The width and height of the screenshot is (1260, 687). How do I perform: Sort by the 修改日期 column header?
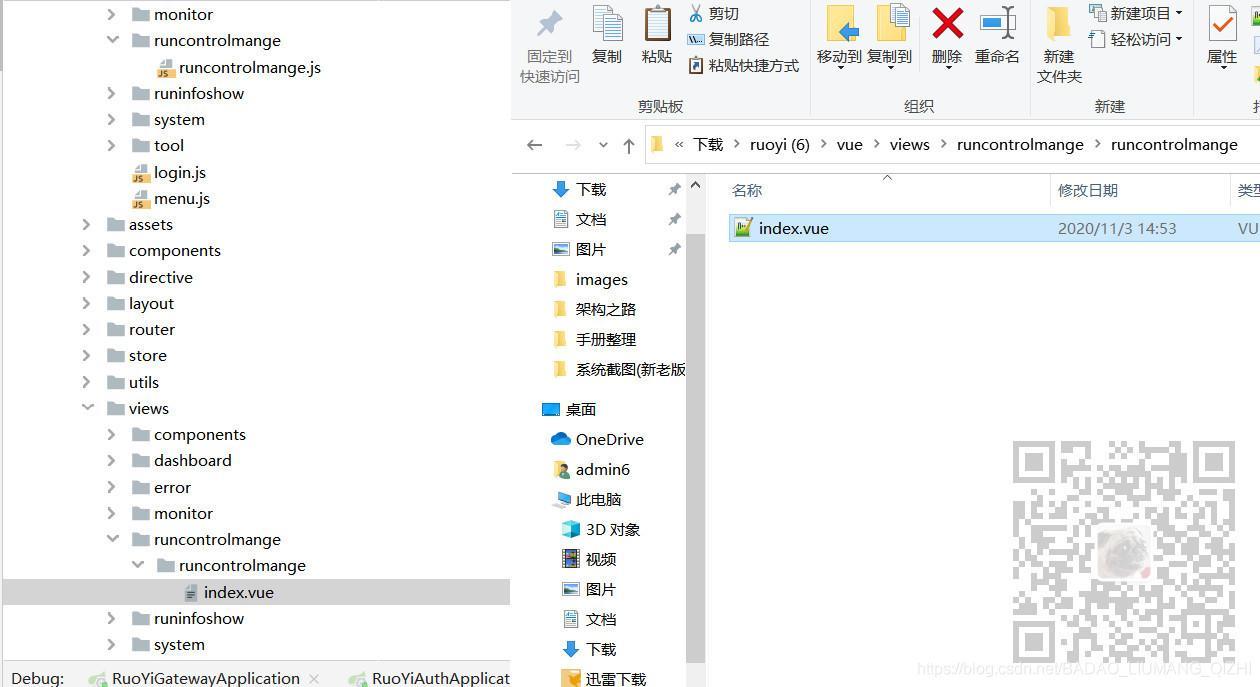pos(1088,190)
